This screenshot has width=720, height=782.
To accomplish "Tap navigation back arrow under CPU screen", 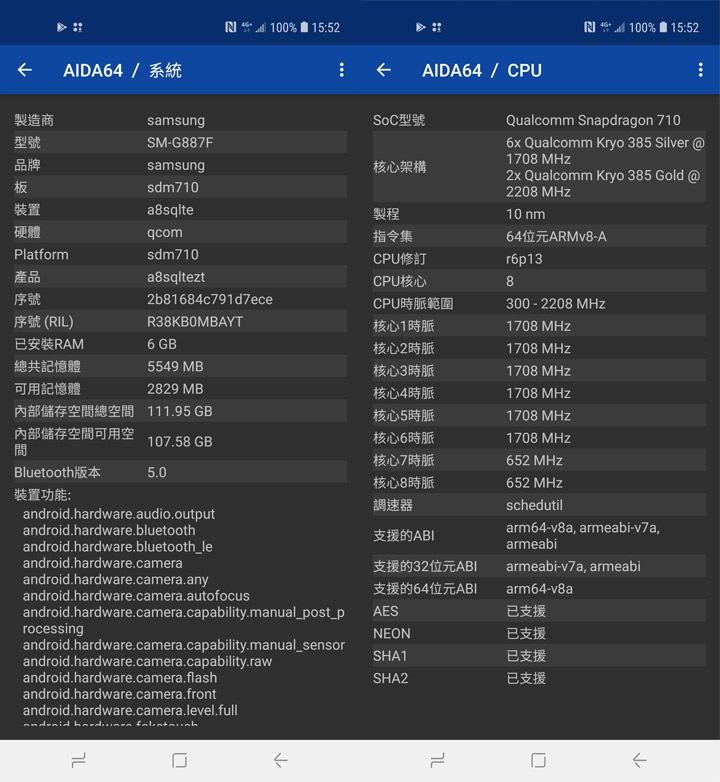I will pos(640,760).
